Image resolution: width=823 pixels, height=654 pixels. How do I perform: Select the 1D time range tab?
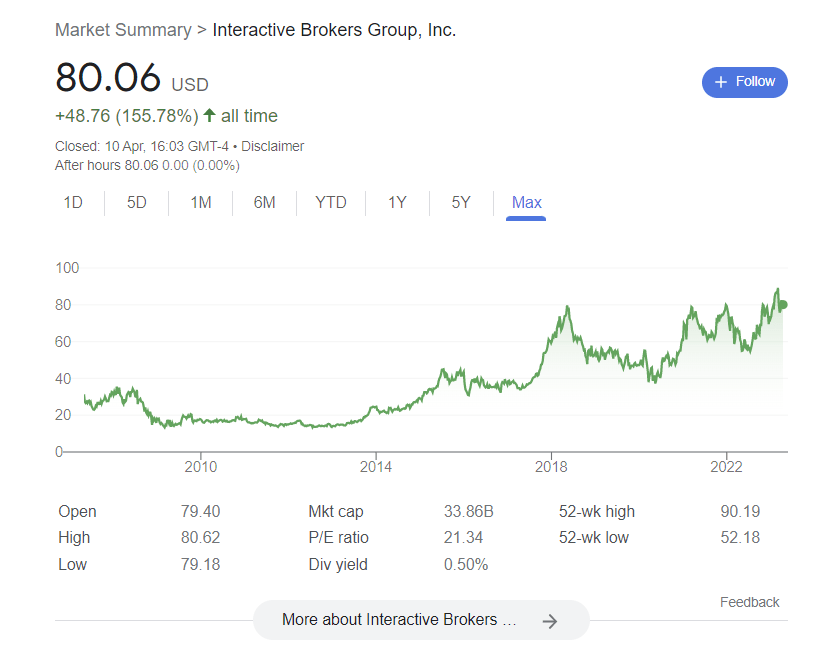(x=73, y=203)
